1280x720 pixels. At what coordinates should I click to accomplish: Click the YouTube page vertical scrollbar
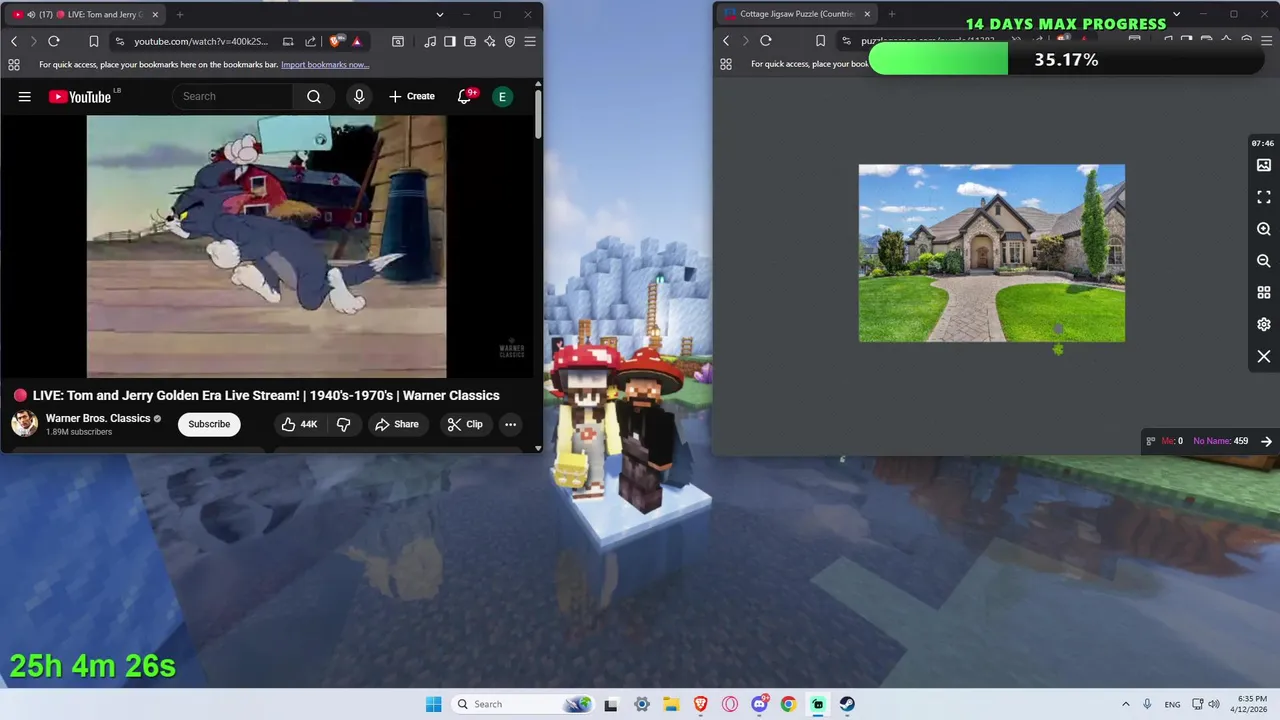coord(538,115)
